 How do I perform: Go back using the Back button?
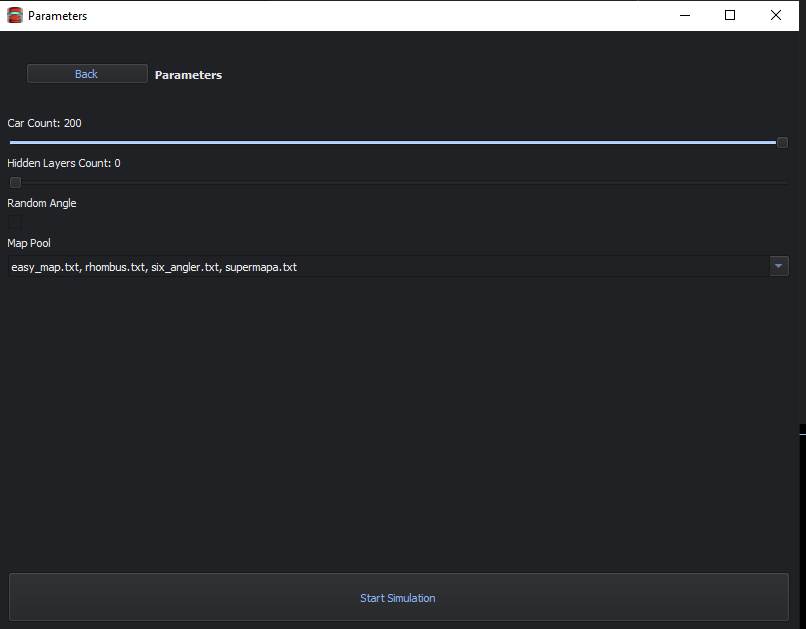[x=87, y=74]
